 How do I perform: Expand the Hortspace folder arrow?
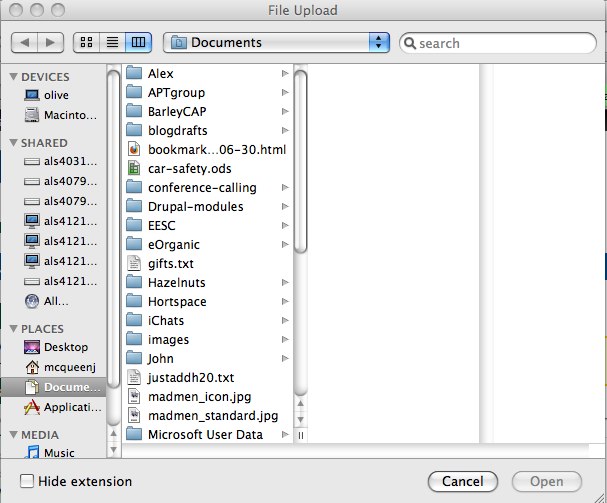pos(285,301)
